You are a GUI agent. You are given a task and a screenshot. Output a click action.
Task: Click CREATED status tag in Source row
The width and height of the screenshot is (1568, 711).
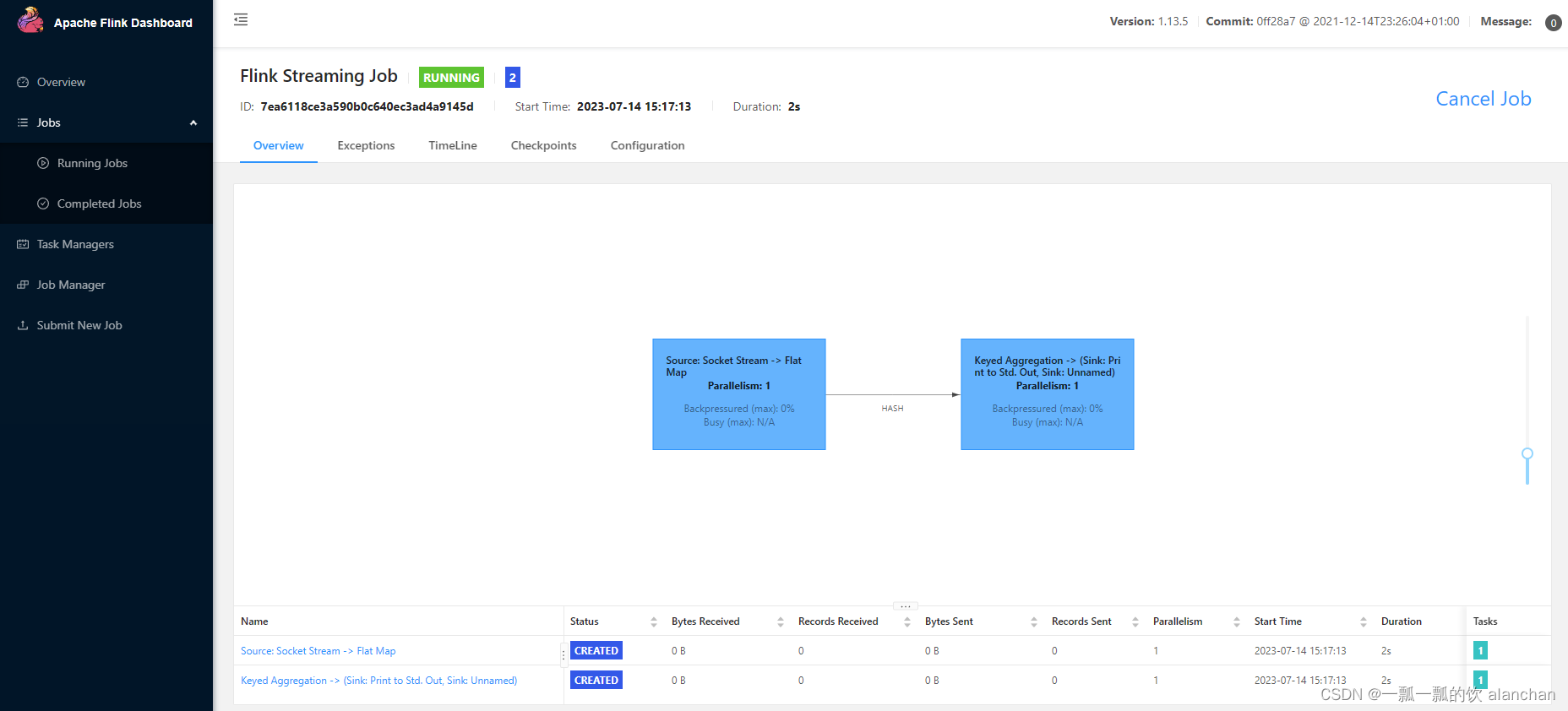(596, 650)
